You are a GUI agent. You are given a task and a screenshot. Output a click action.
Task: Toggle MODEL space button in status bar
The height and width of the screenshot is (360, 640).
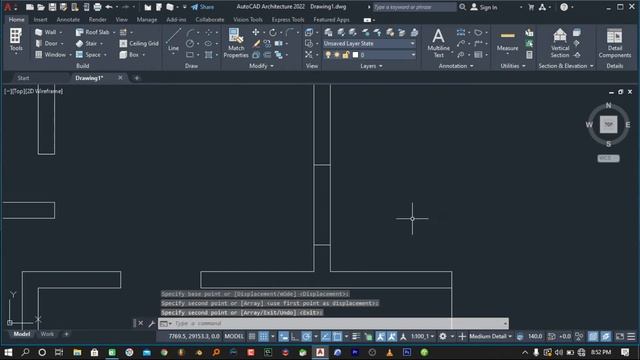(x=234, y=336)
